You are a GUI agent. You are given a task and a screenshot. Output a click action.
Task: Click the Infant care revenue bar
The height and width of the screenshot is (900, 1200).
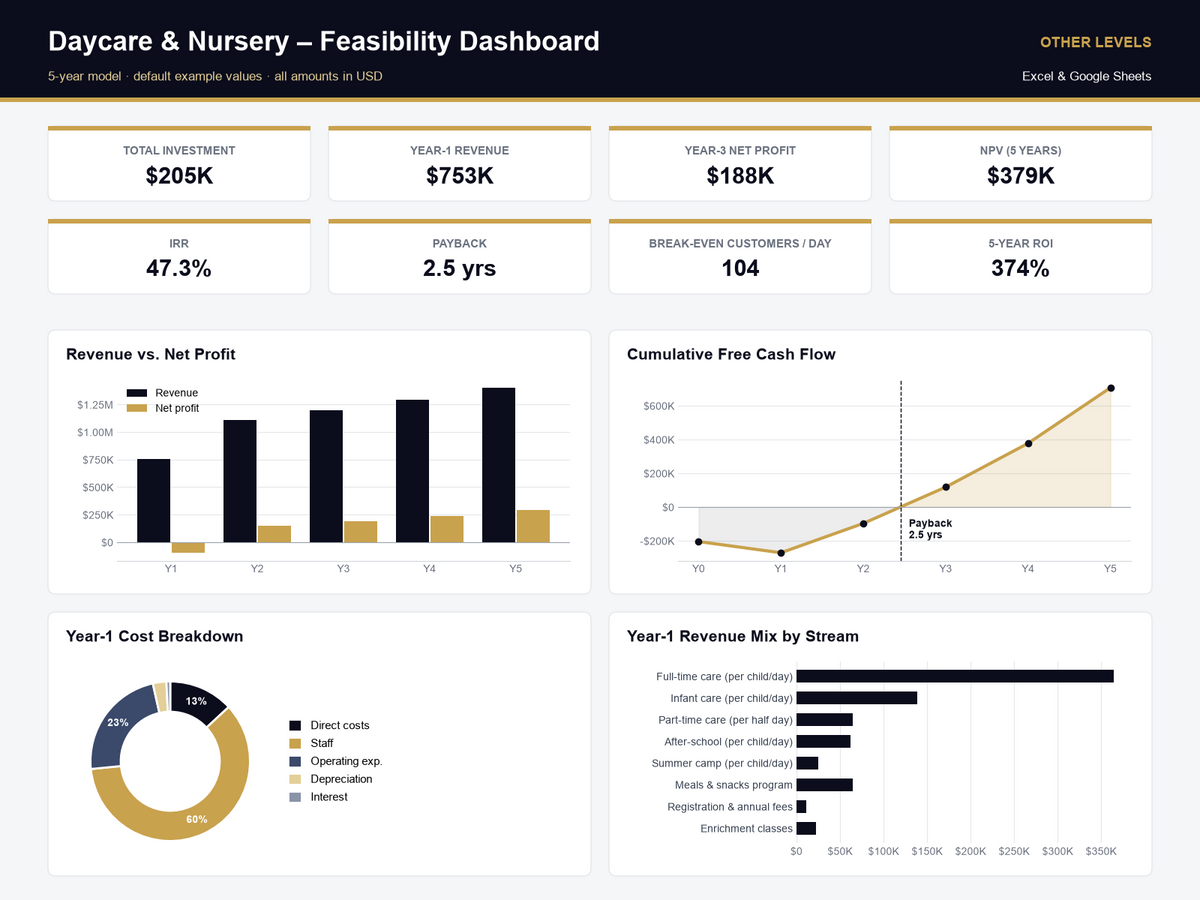(x=856, y=698)
